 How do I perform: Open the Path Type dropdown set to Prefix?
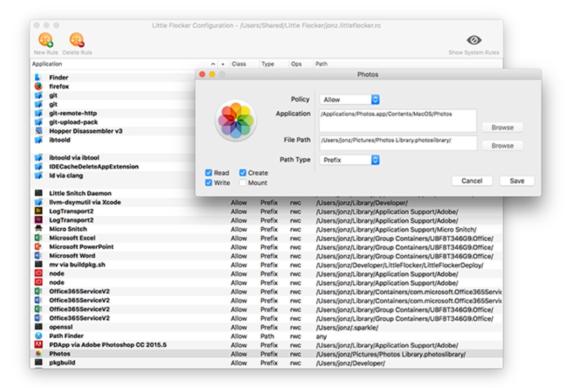(350, 160)
